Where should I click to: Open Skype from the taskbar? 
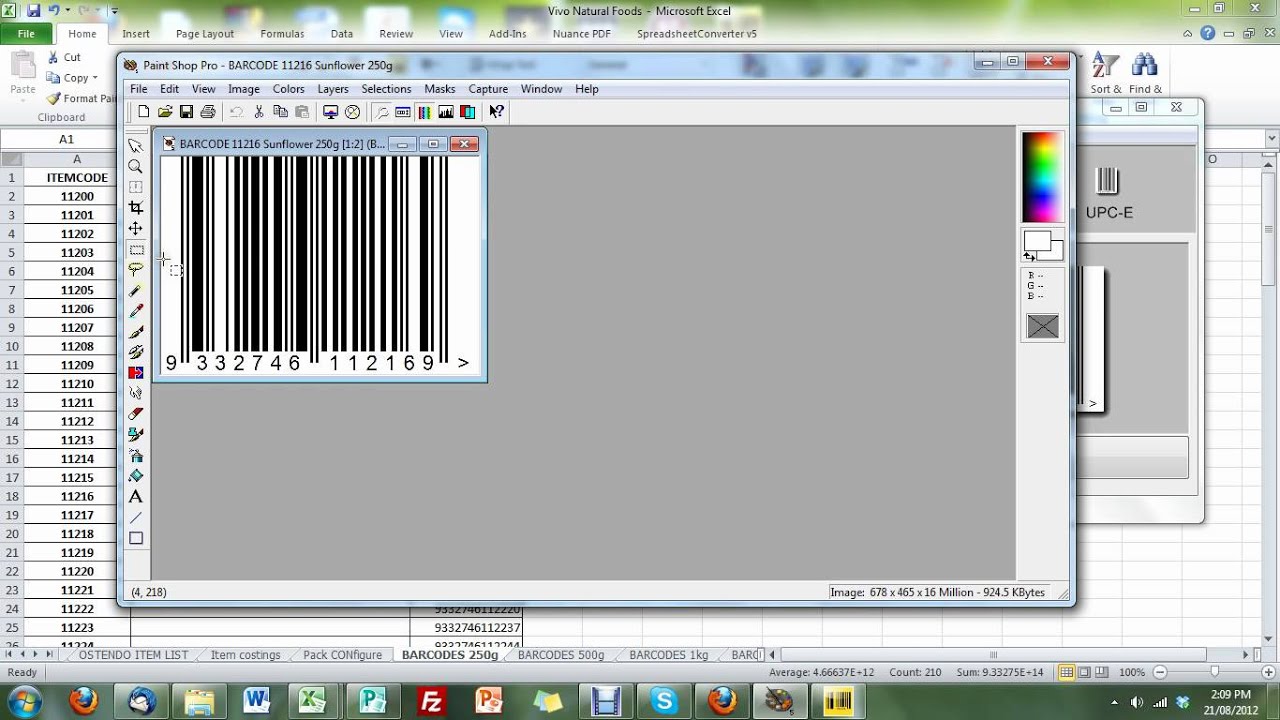(x=663, y=701)
